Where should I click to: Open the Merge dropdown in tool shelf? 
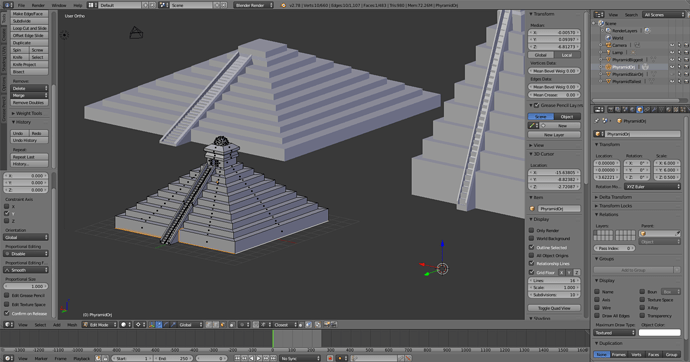[x=29, y=95]
